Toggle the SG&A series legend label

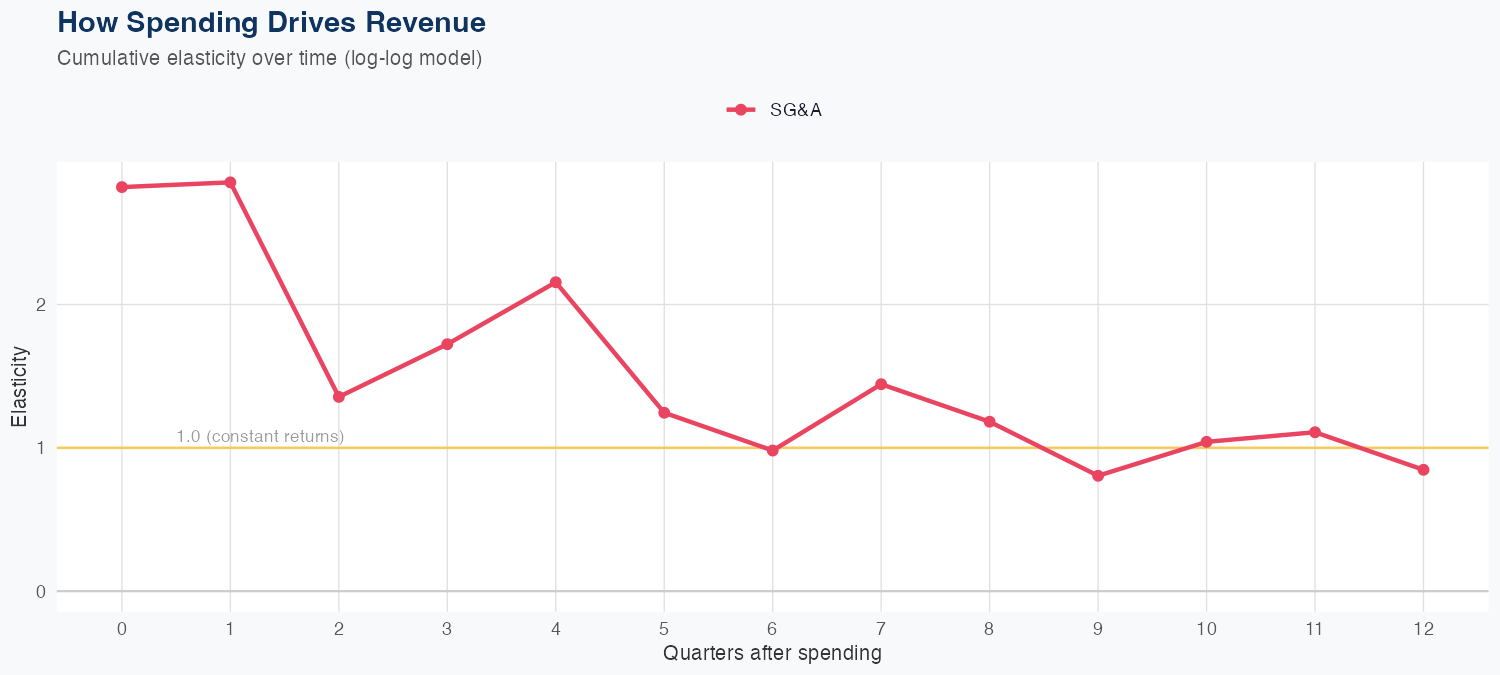click(796, 110)
